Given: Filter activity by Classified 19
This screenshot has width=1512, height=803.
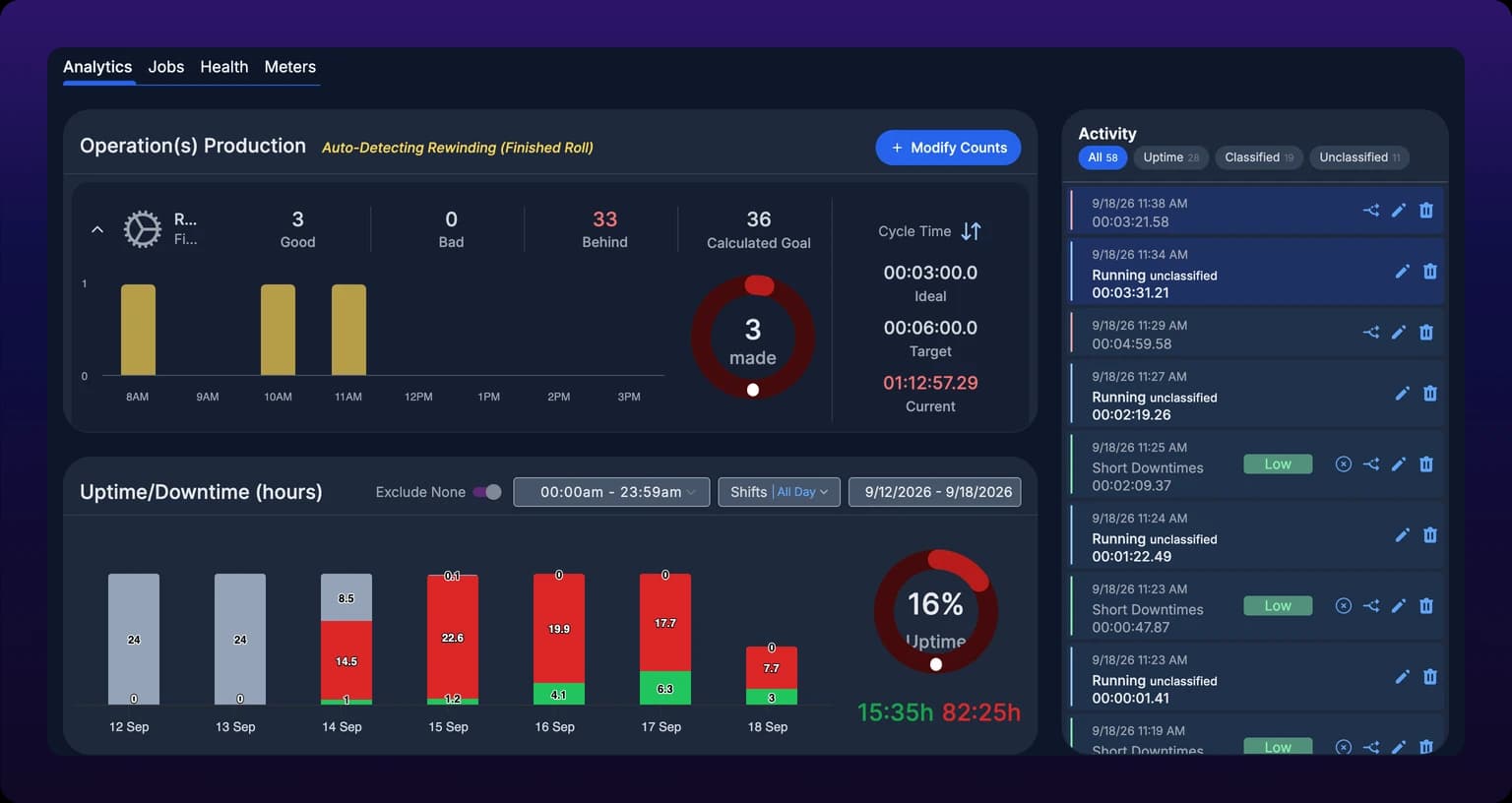Looking at the screenshot, I should (1259, 157).
